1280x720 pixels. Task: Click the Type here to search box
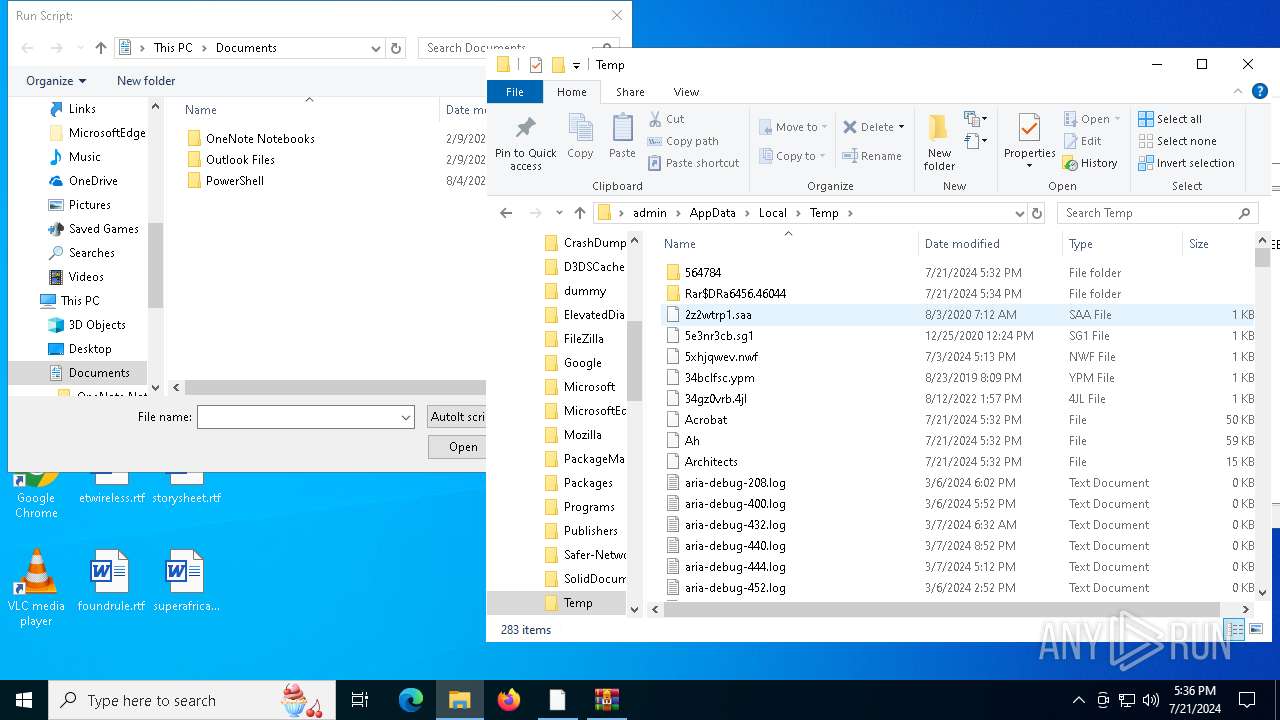click(x=192, y=700)
